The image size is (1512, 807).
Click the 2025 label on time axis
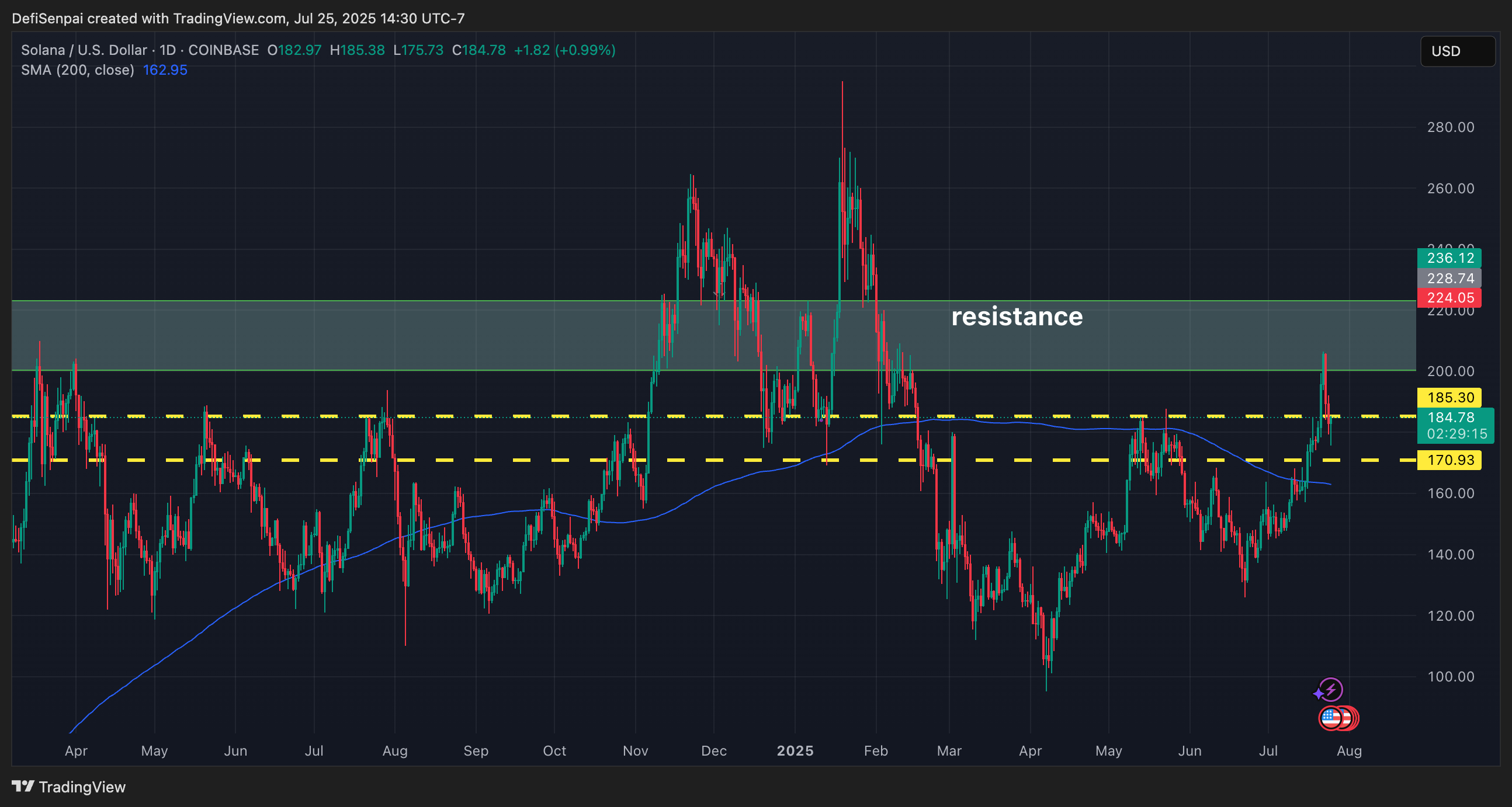[795, 751]
